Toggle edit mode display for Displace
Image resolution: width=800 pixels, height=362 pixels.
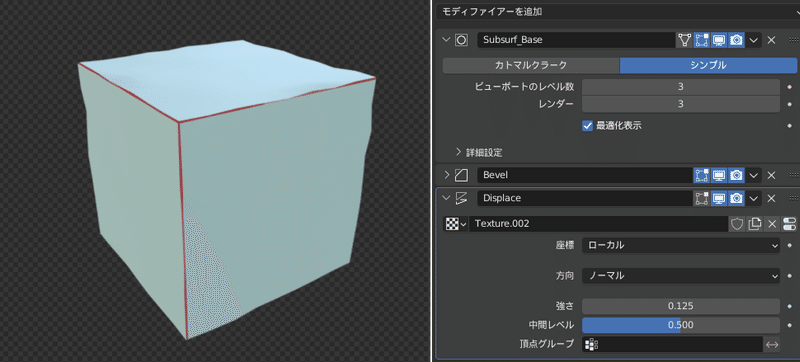pyautogui.click(x=702, y=198)
